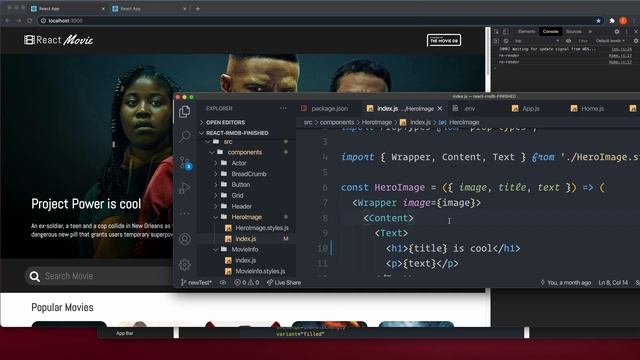
Task: Click the eye icon in VS Code status bar
Action: (x=223, y=282)
